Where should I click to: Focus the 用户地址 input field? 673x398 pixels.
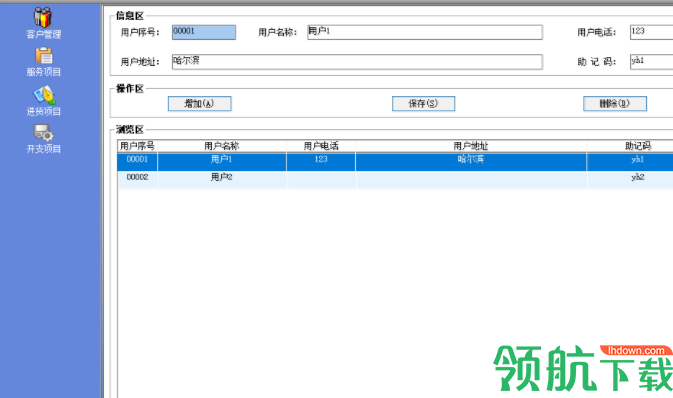(x=357, y=62)
